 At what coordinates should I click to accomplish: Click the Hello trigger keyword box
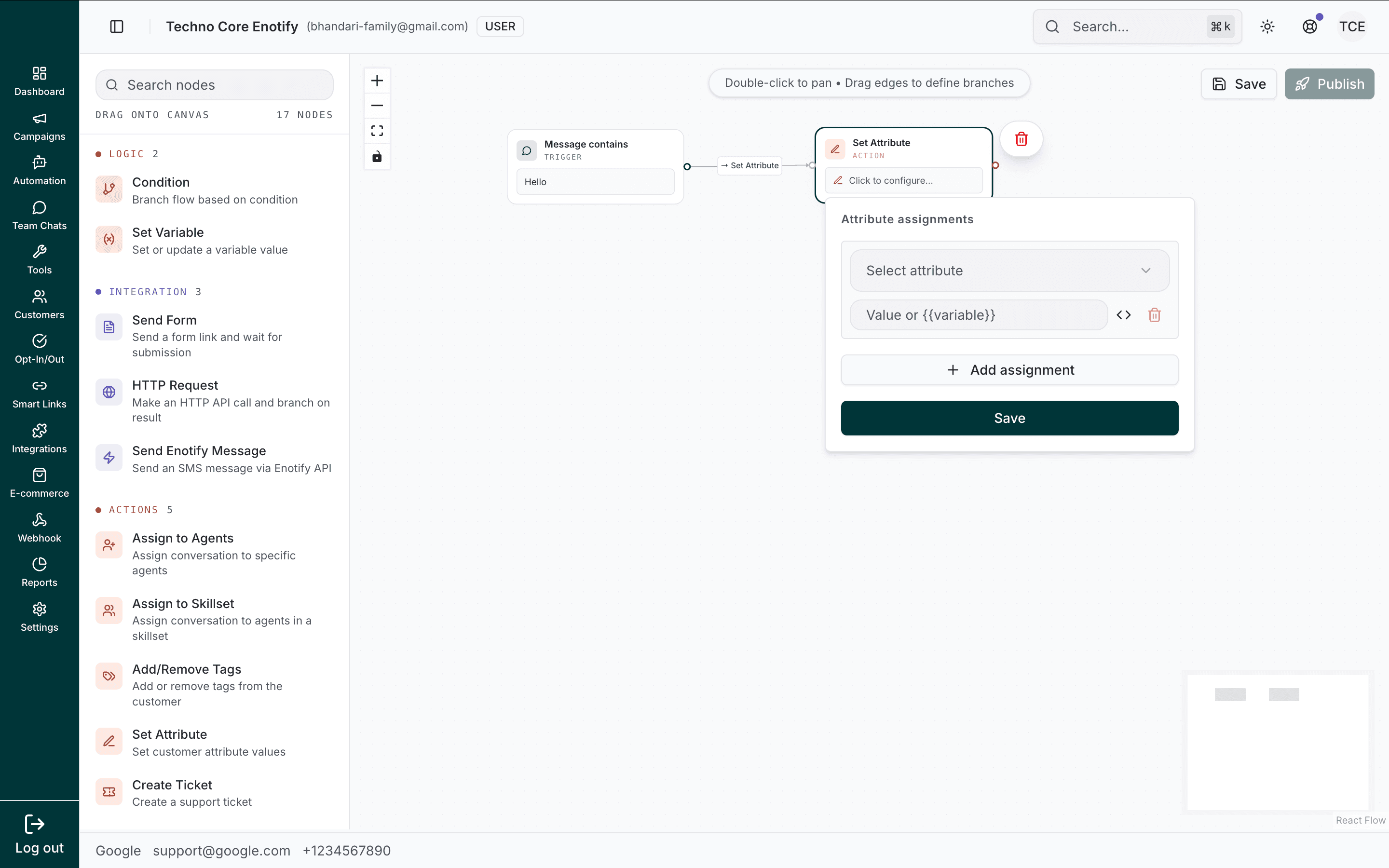595,182
